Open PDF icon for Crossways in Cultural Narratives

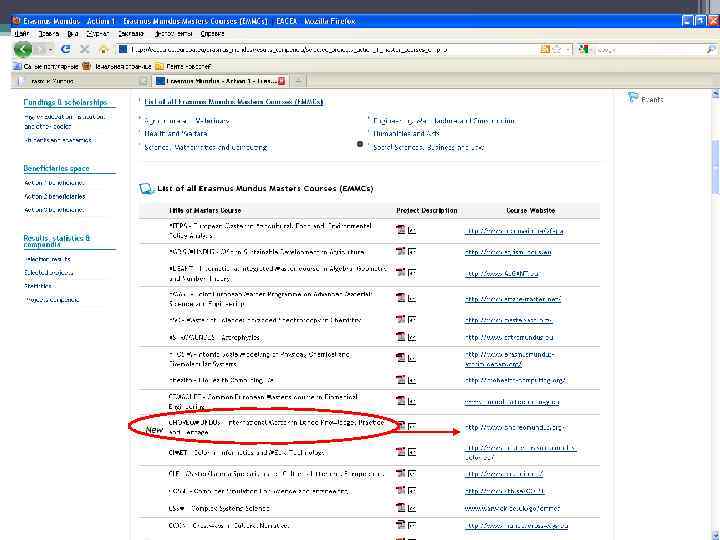pos(400,524)
